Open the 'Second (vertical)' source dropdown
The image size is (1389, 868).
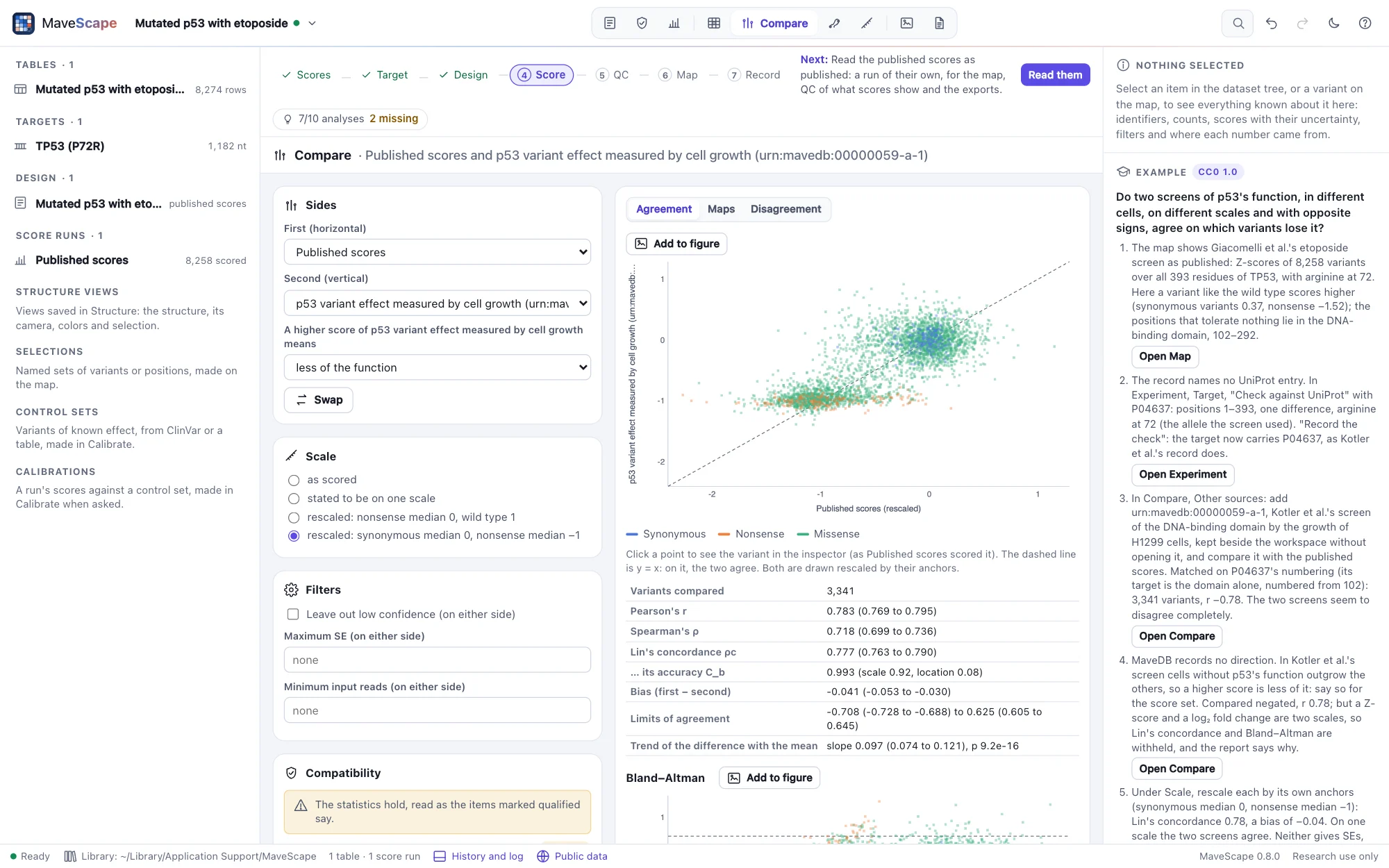coord(438,303)
